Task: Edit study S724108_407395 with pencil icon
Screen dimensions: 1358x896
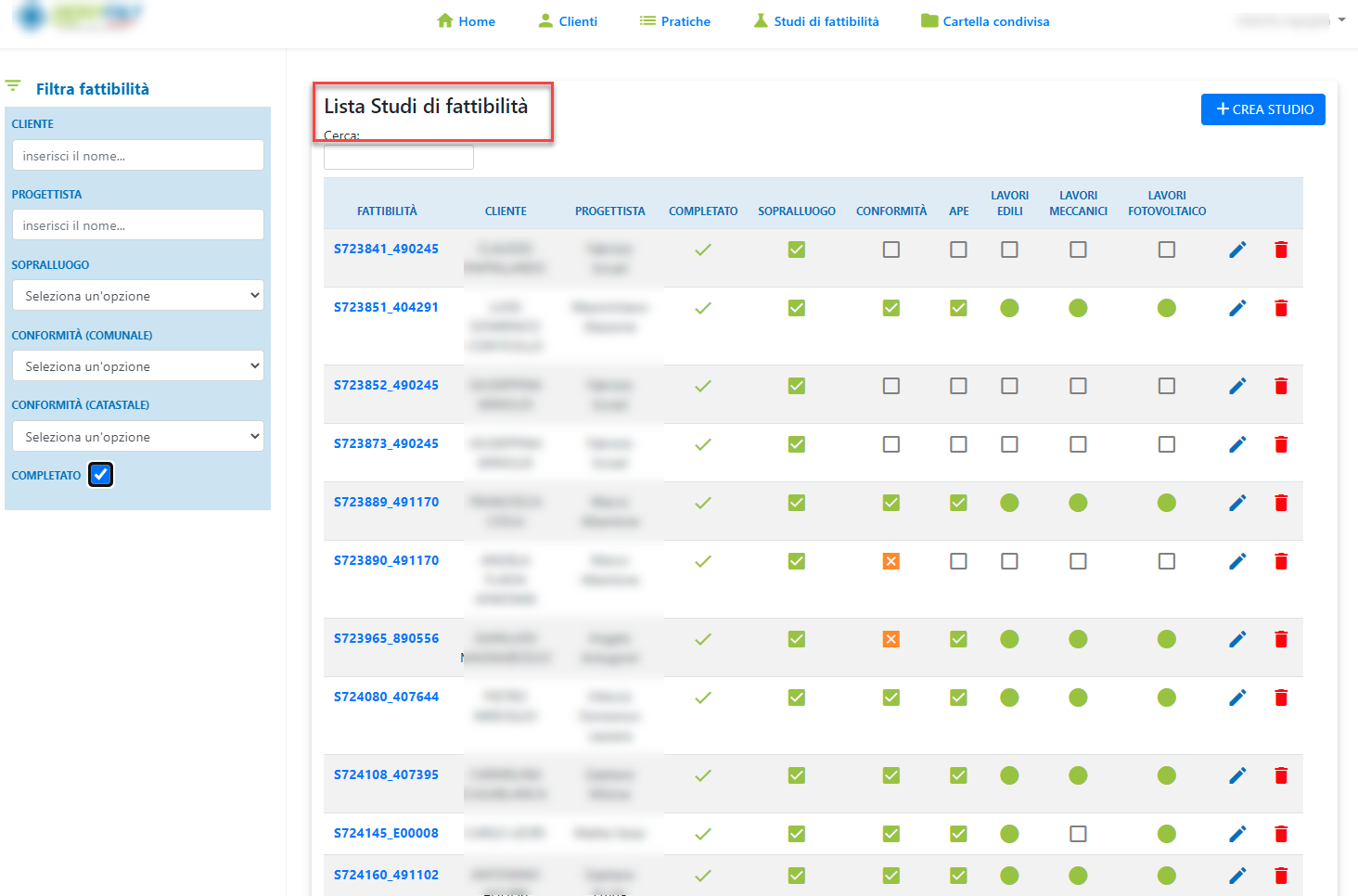Action: click(x=1237, y=775)
